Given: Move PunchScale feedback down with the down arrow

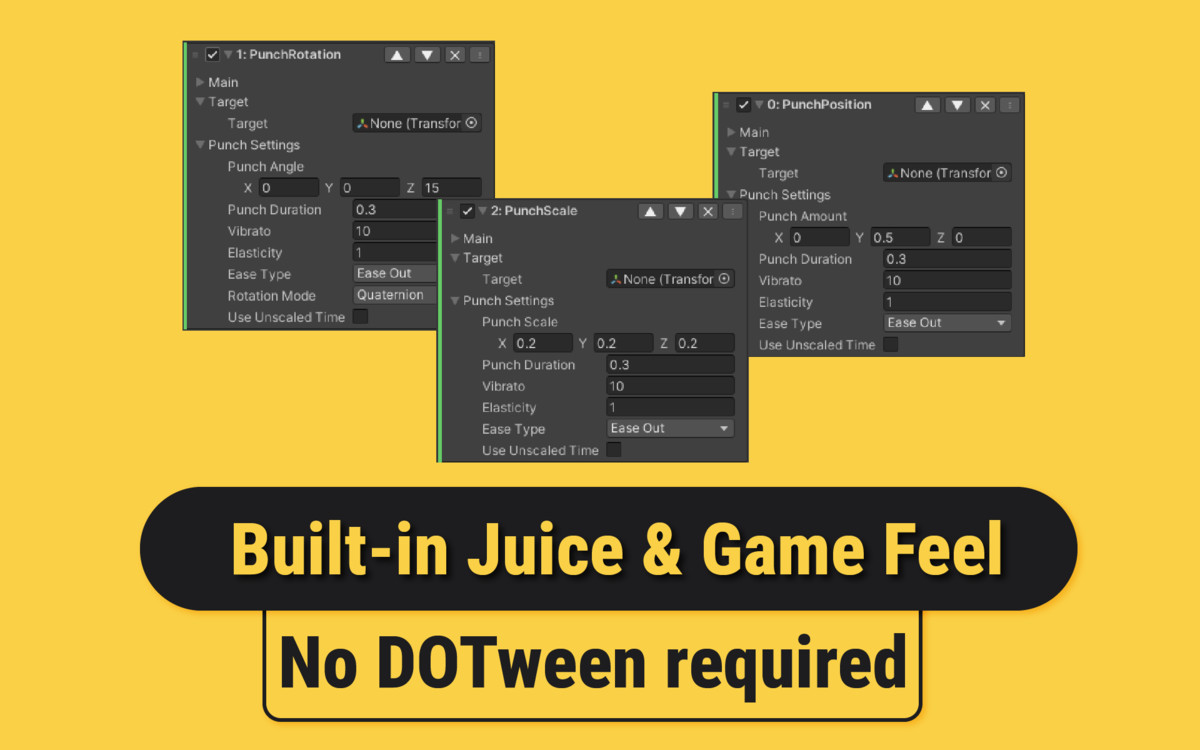Looking at the screenshot, I should [681, 211].
